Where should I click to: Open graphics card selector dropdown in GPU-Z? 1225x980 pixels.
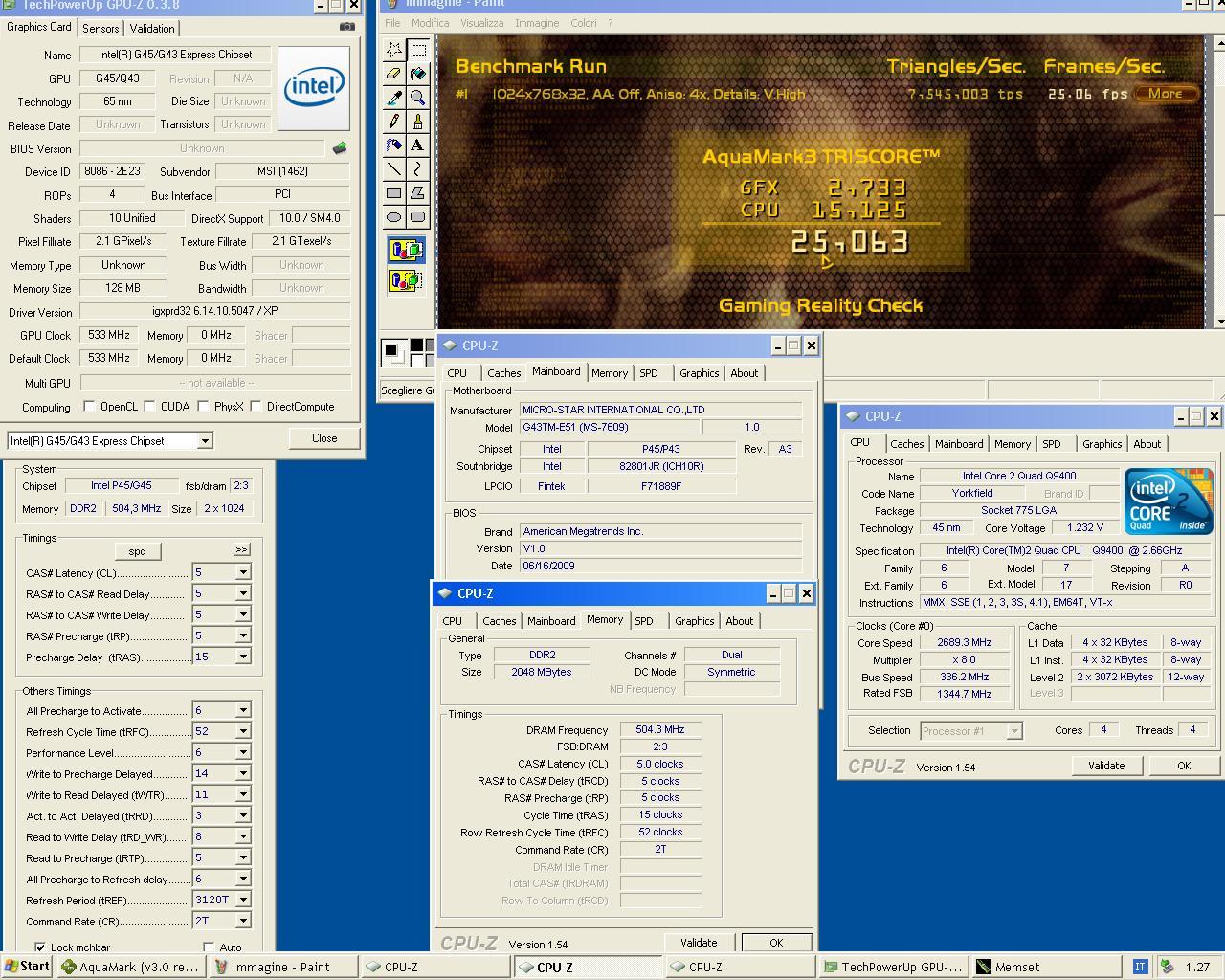(205, 441)
